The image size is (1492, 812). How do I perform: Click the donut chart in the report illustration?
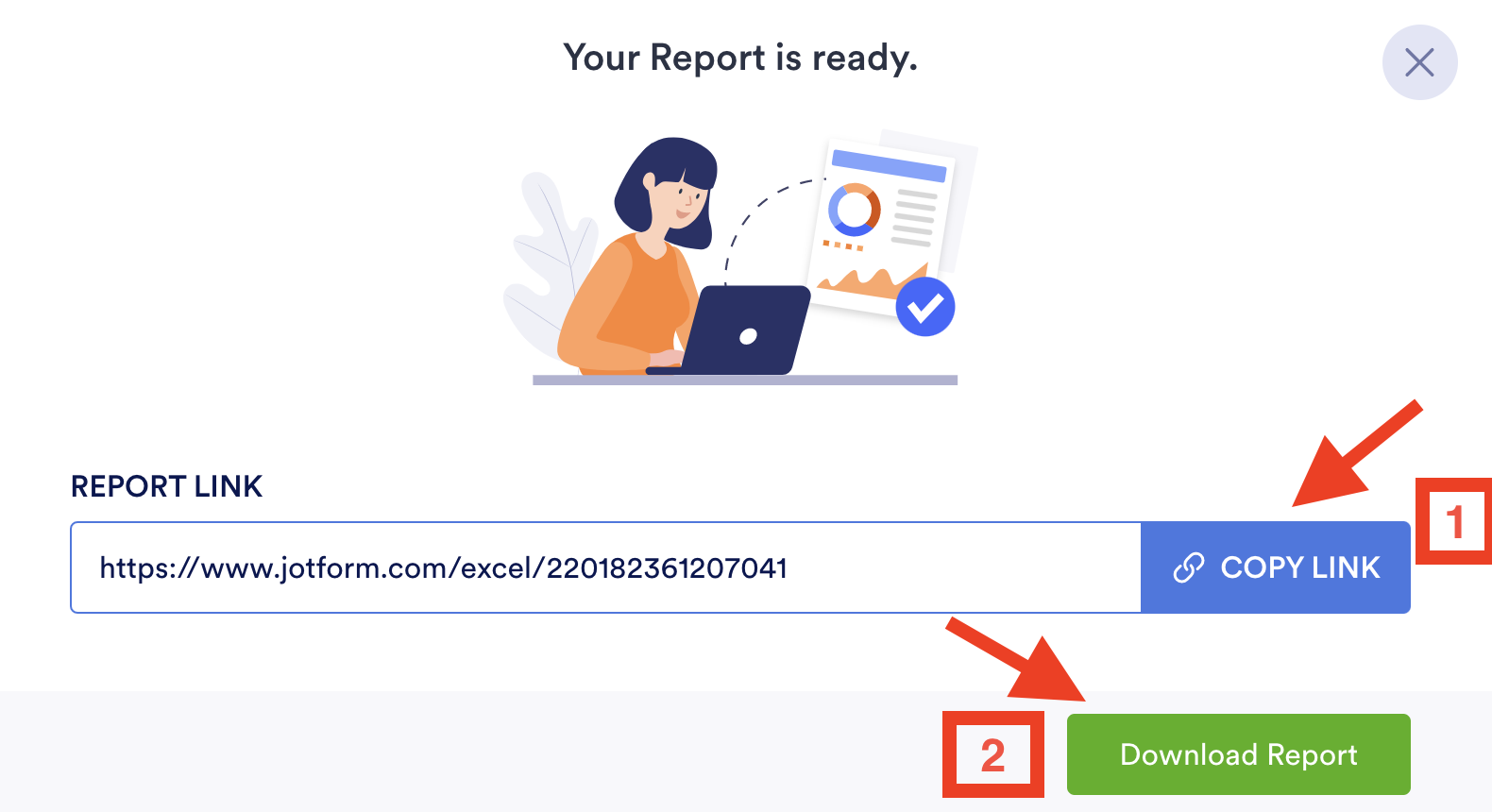click(x=855, y=209)
